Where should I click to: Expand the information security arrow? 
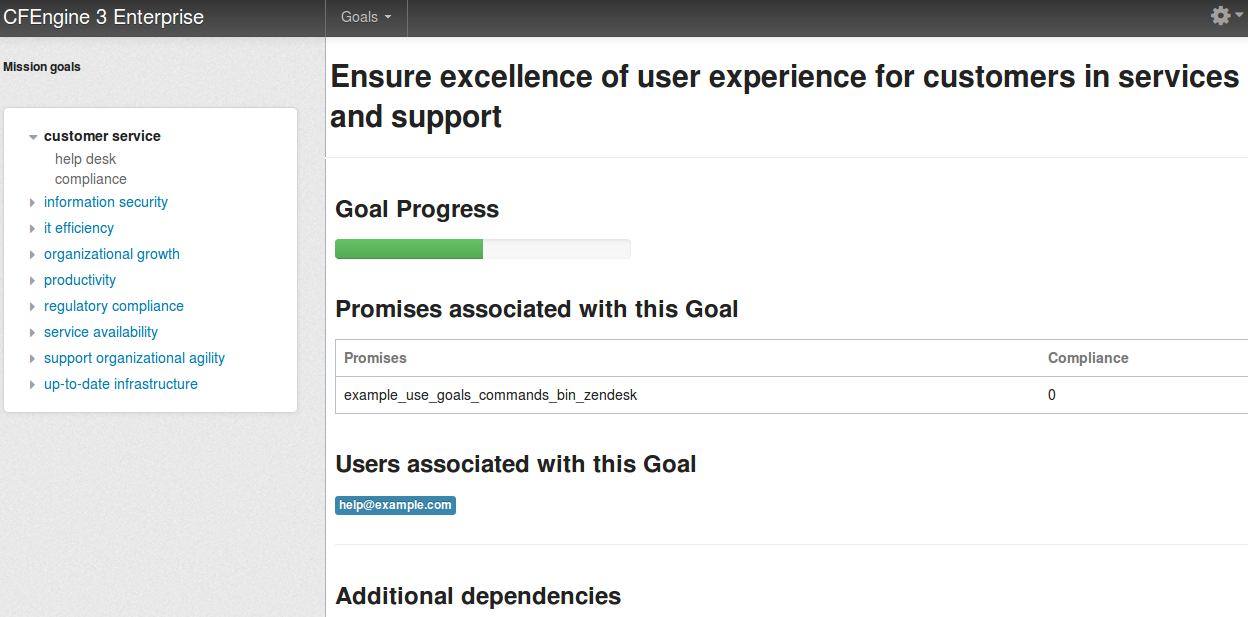tap(33, 203)
